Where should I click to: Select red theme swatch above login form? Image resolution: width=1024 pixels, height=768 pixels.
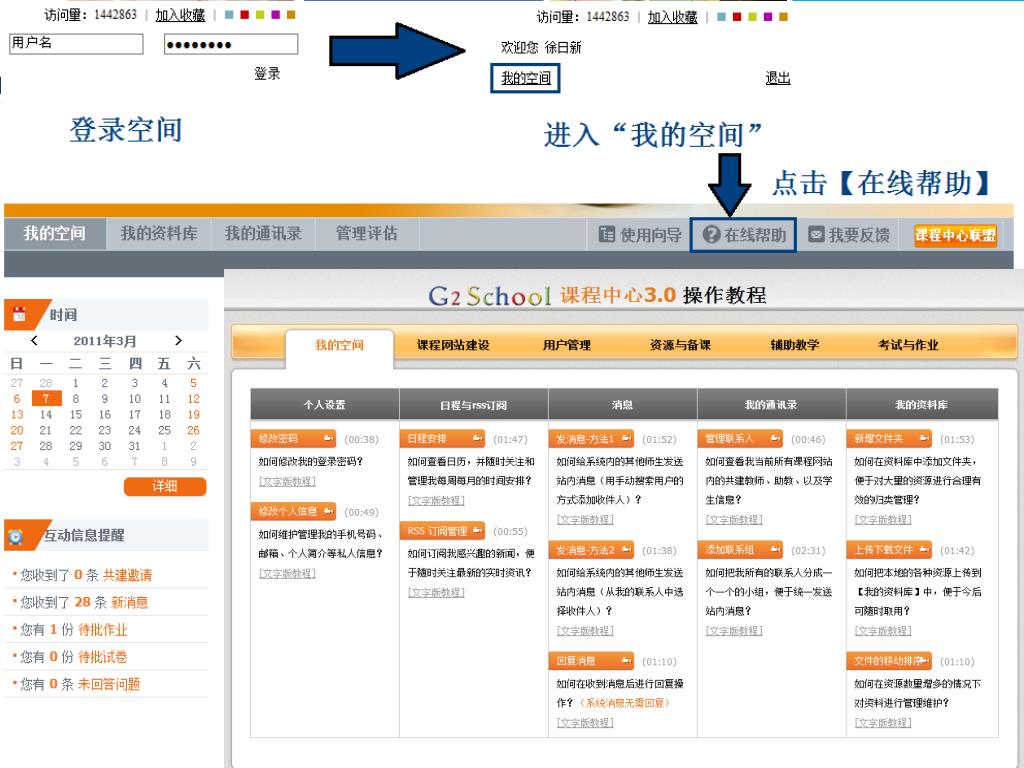click(244, 16)
